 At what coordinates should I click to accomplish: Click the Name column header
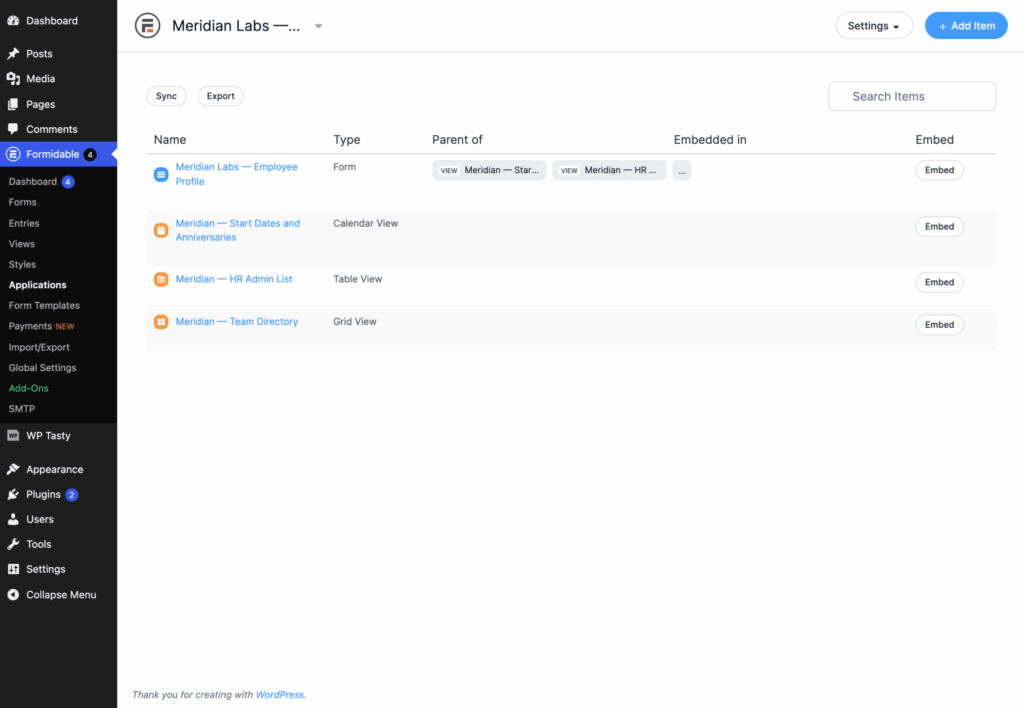[170, 140]
